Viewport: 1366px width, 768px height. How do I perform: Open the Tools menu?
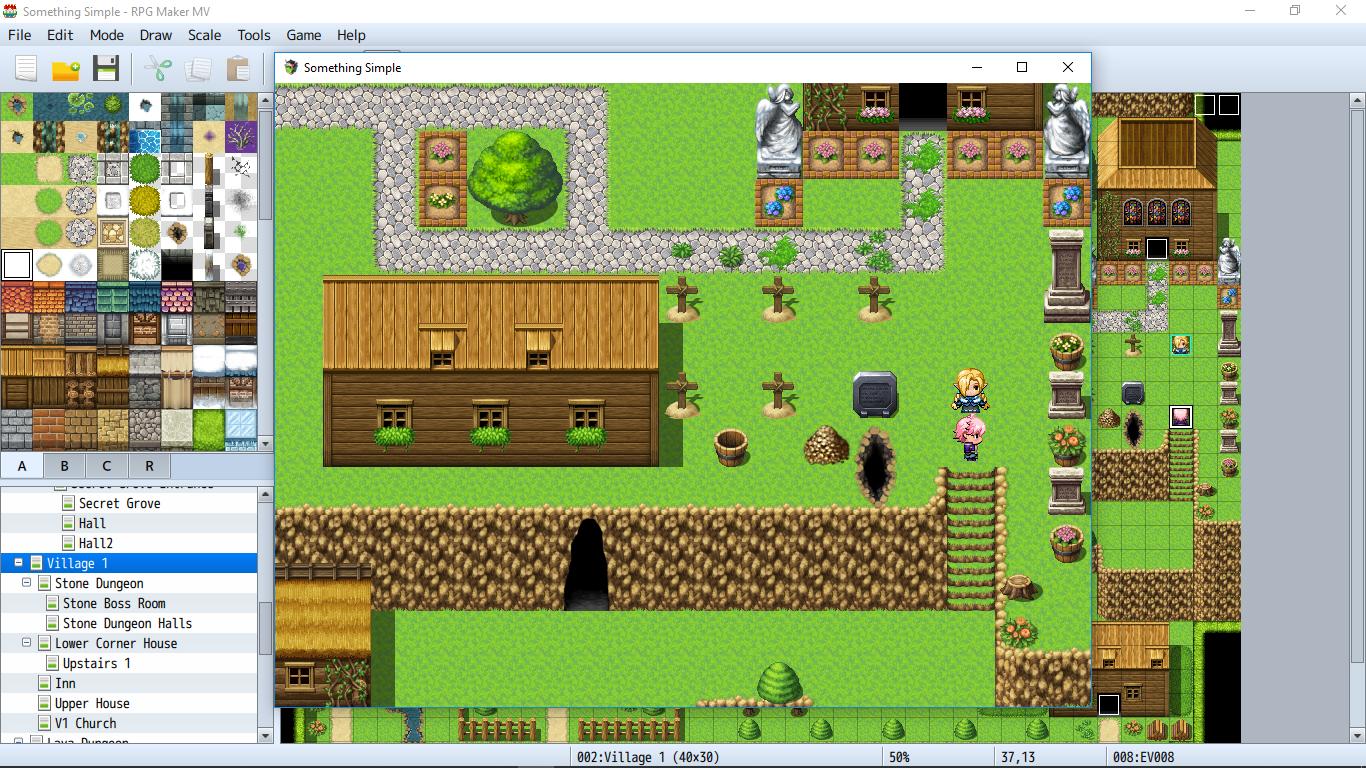254,35
